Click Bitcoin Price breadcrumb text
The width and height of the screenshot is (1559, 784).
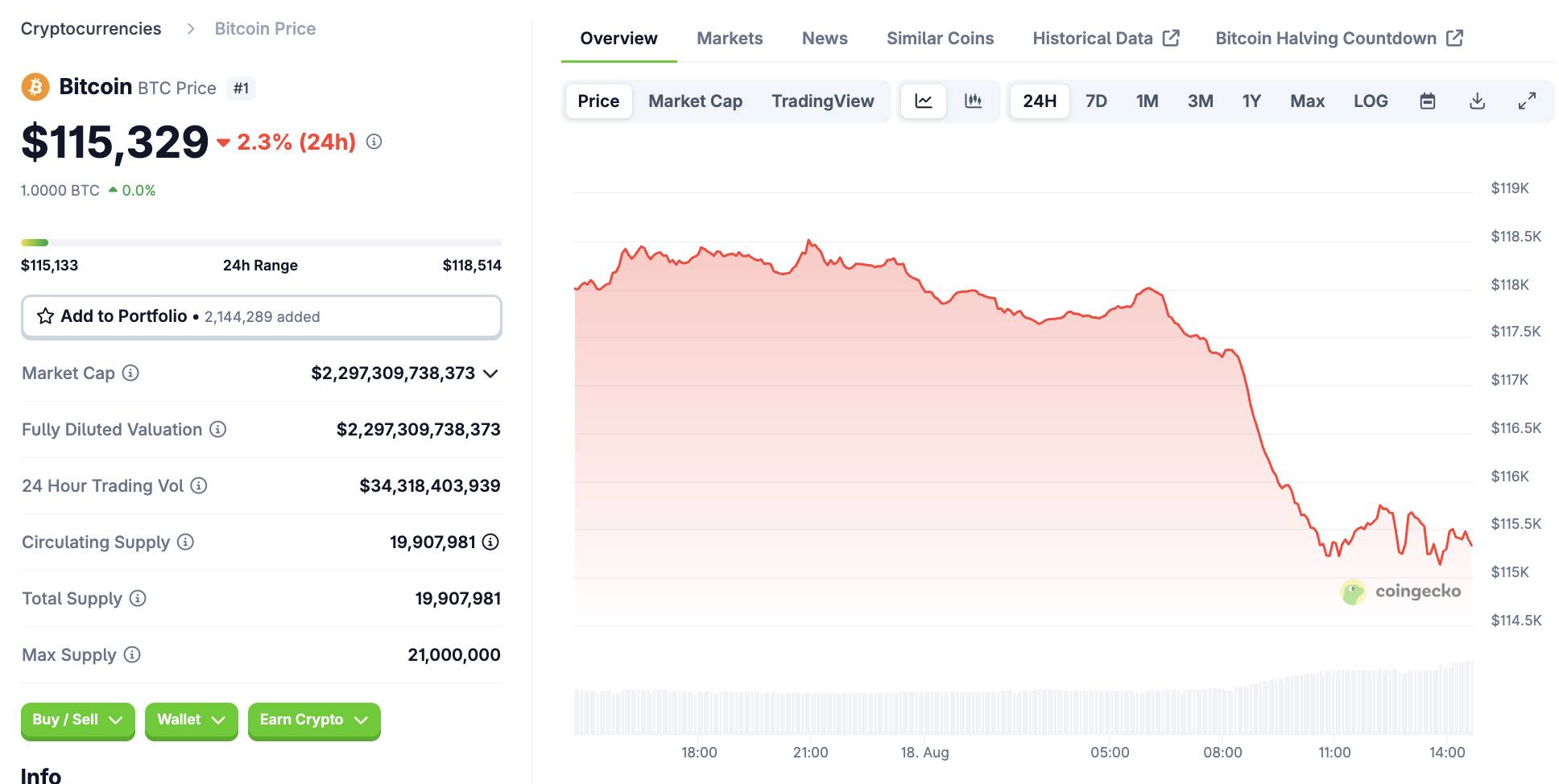[x=265, y=29]
